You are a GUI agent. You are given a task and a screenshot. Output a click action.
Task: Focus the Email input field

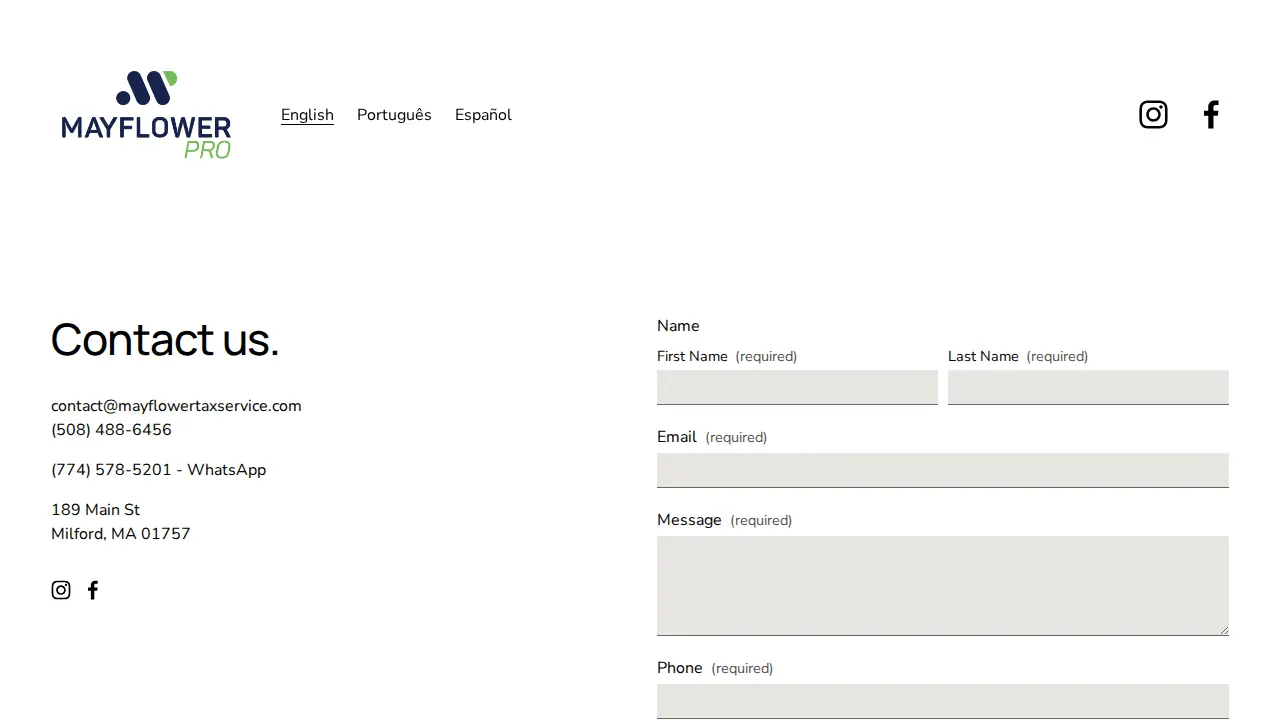tap(943, 470)
